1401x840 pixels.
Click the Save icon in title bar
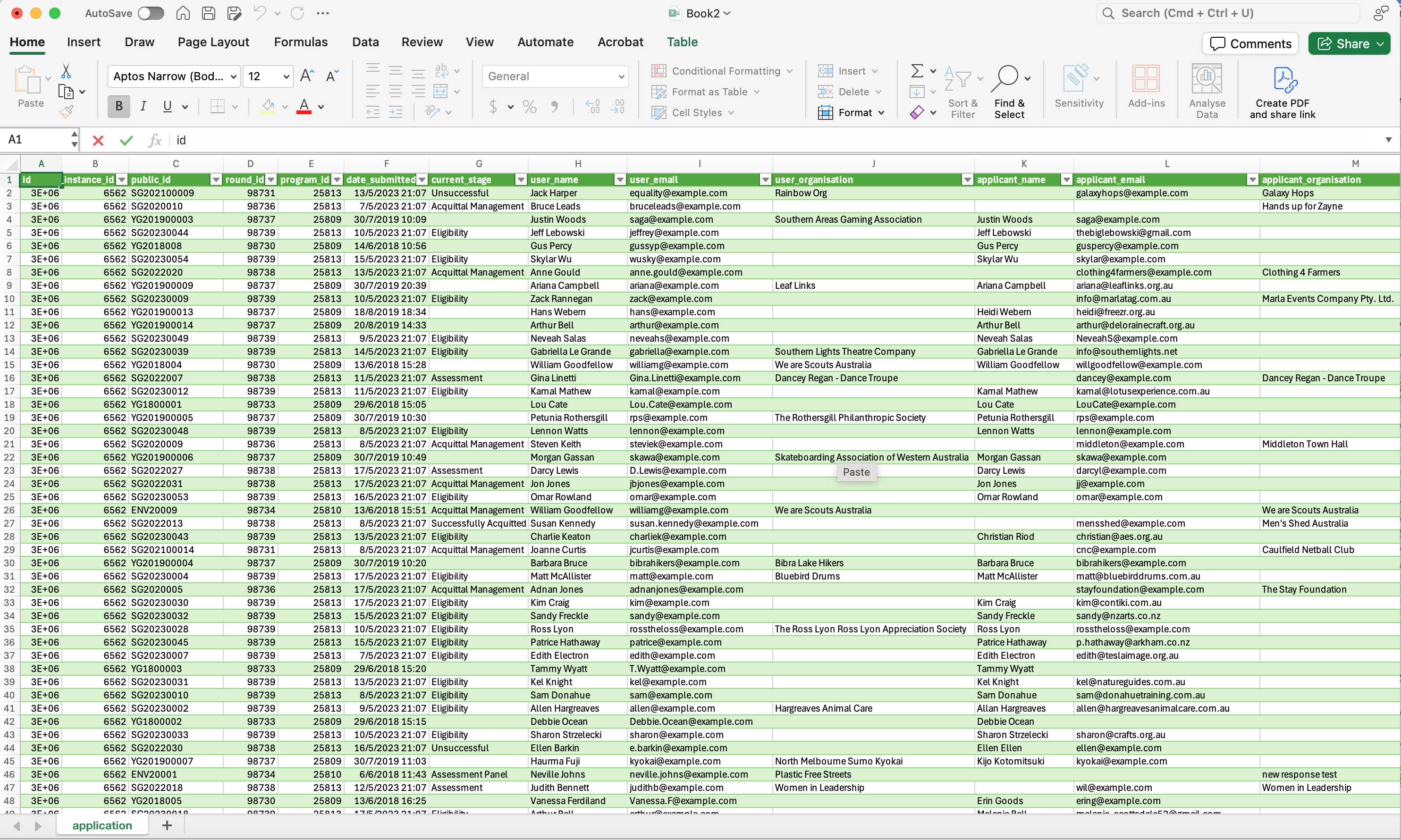pos(208,13)
